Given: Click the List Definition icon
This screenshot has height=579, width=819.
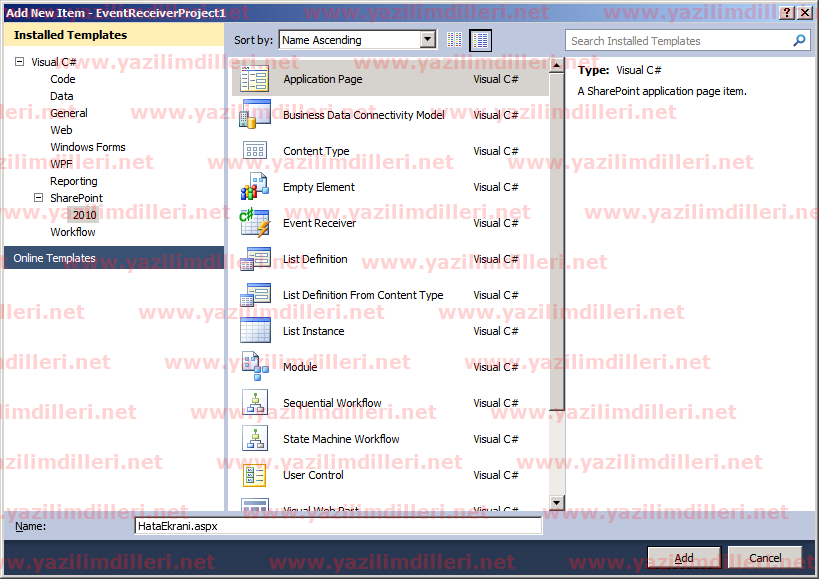Looking at the screenshot, I should point(255,259).
